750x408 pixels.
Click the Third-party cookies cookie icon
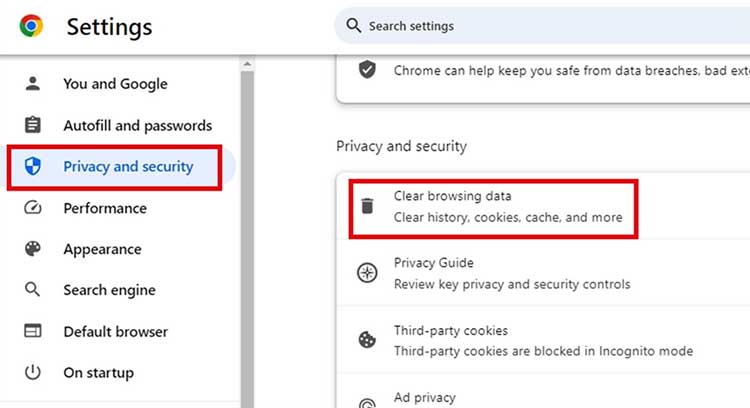pos(367,340)
